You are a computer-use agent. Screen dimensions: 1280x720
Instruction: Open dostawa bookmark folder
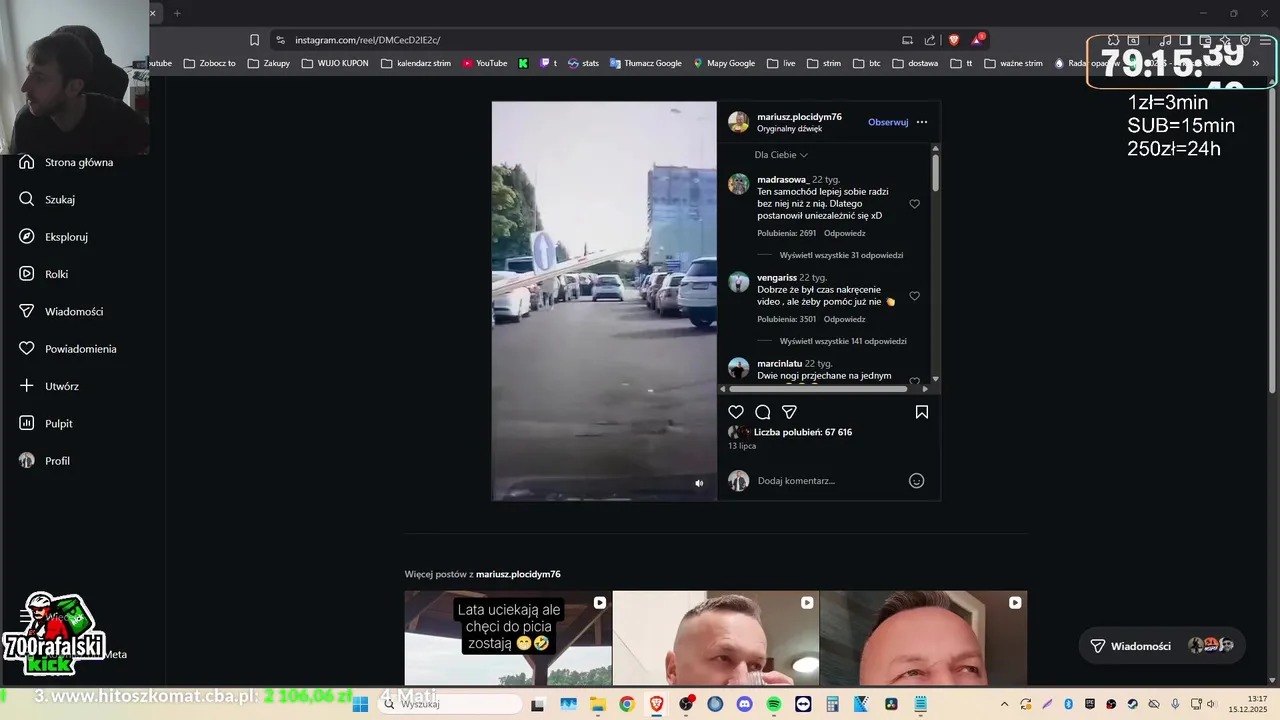(x=915, y=63)
